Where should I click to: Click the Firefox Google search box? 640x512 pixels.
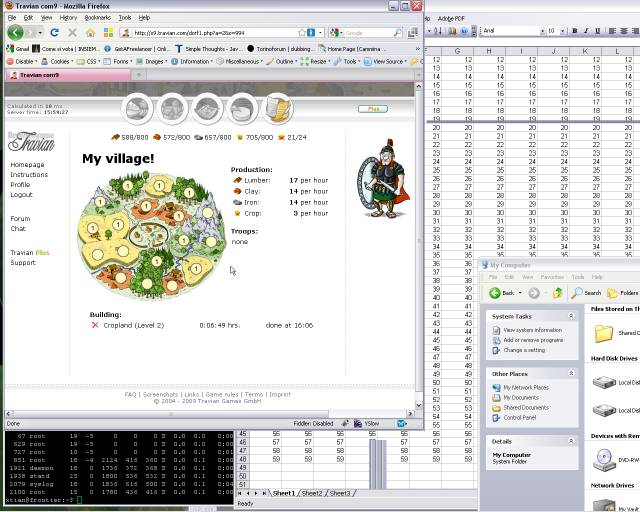click(367, 33)
